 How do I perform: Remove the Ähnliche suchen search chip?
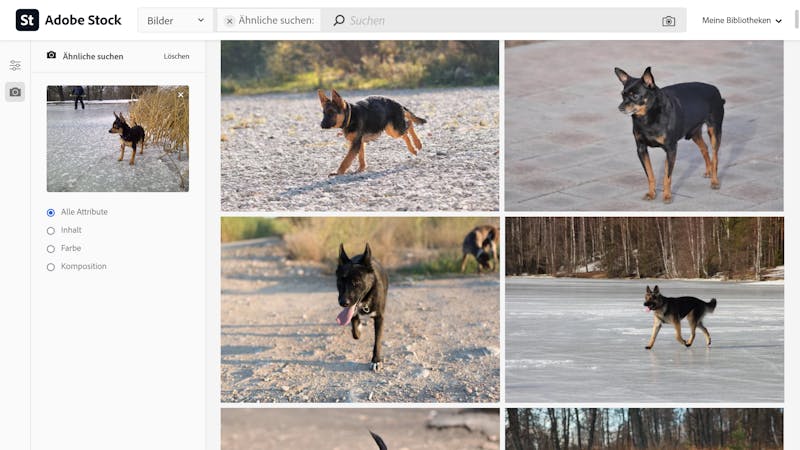[x=230, y=21]
